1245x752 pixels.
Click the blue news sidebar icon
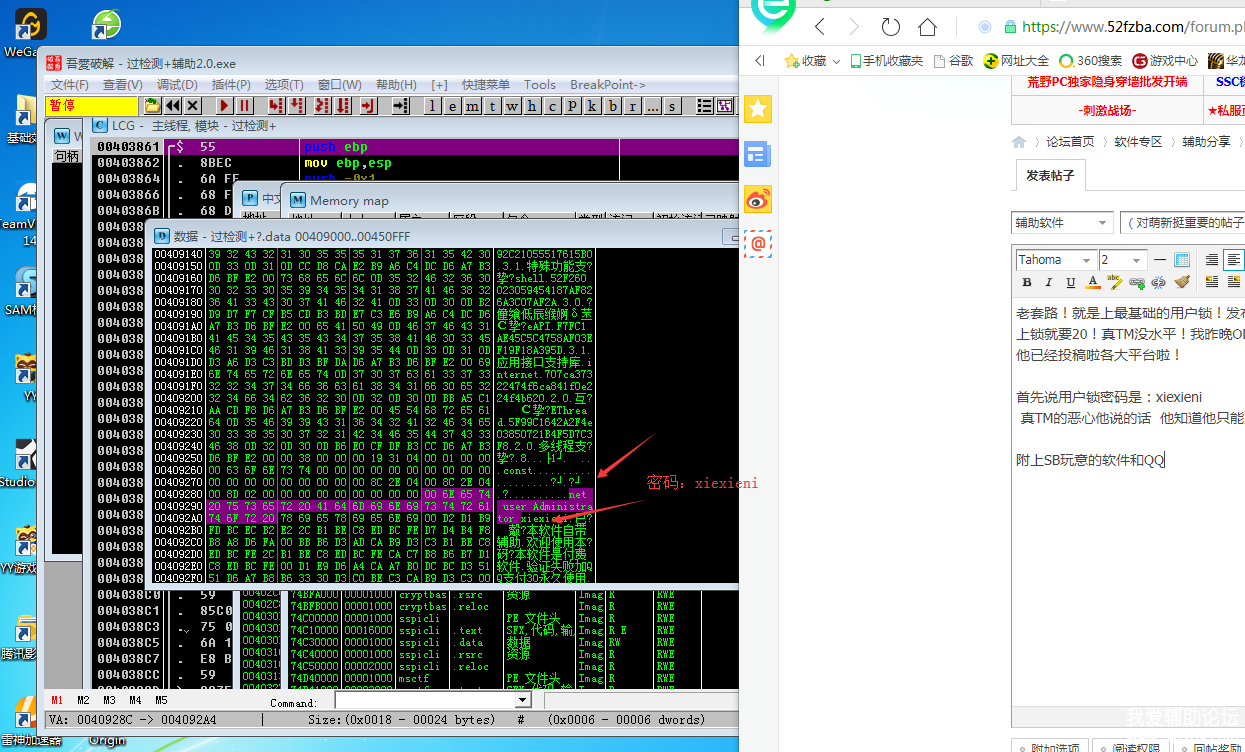tap(758, 154)
